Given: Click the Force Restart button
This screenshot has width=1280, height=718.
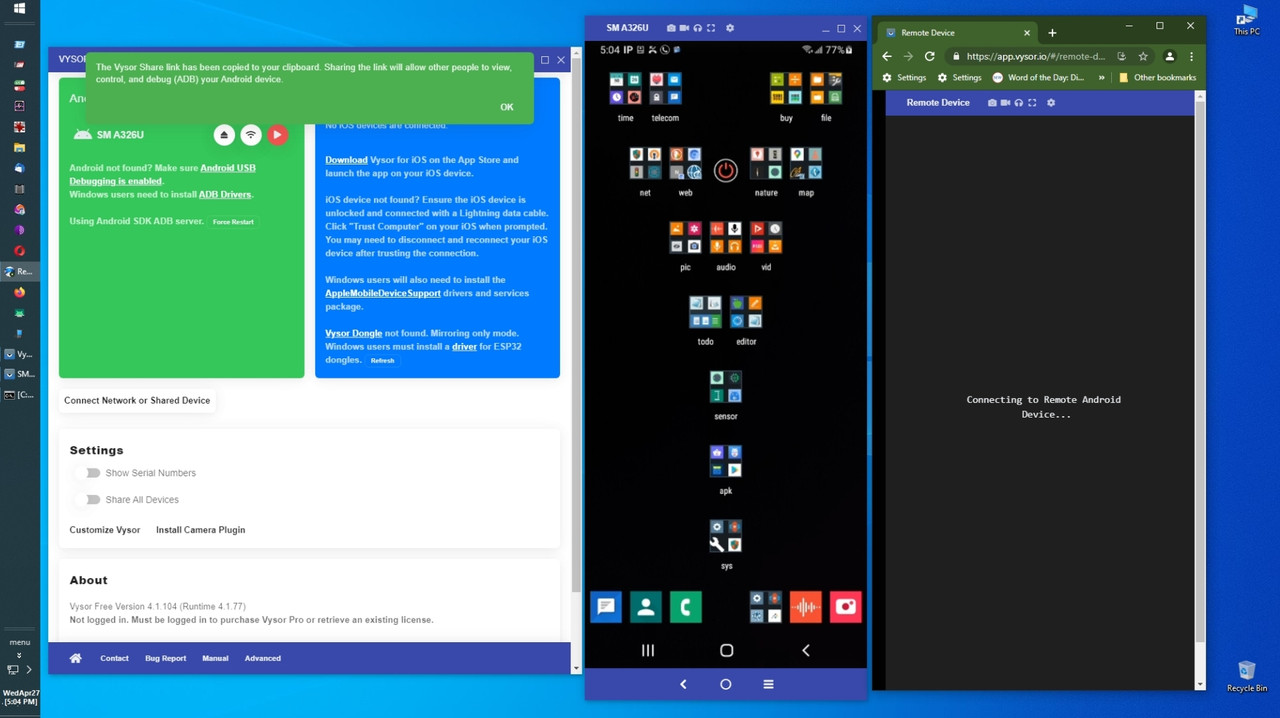Looking at the screenshot, I should point(233,222).
